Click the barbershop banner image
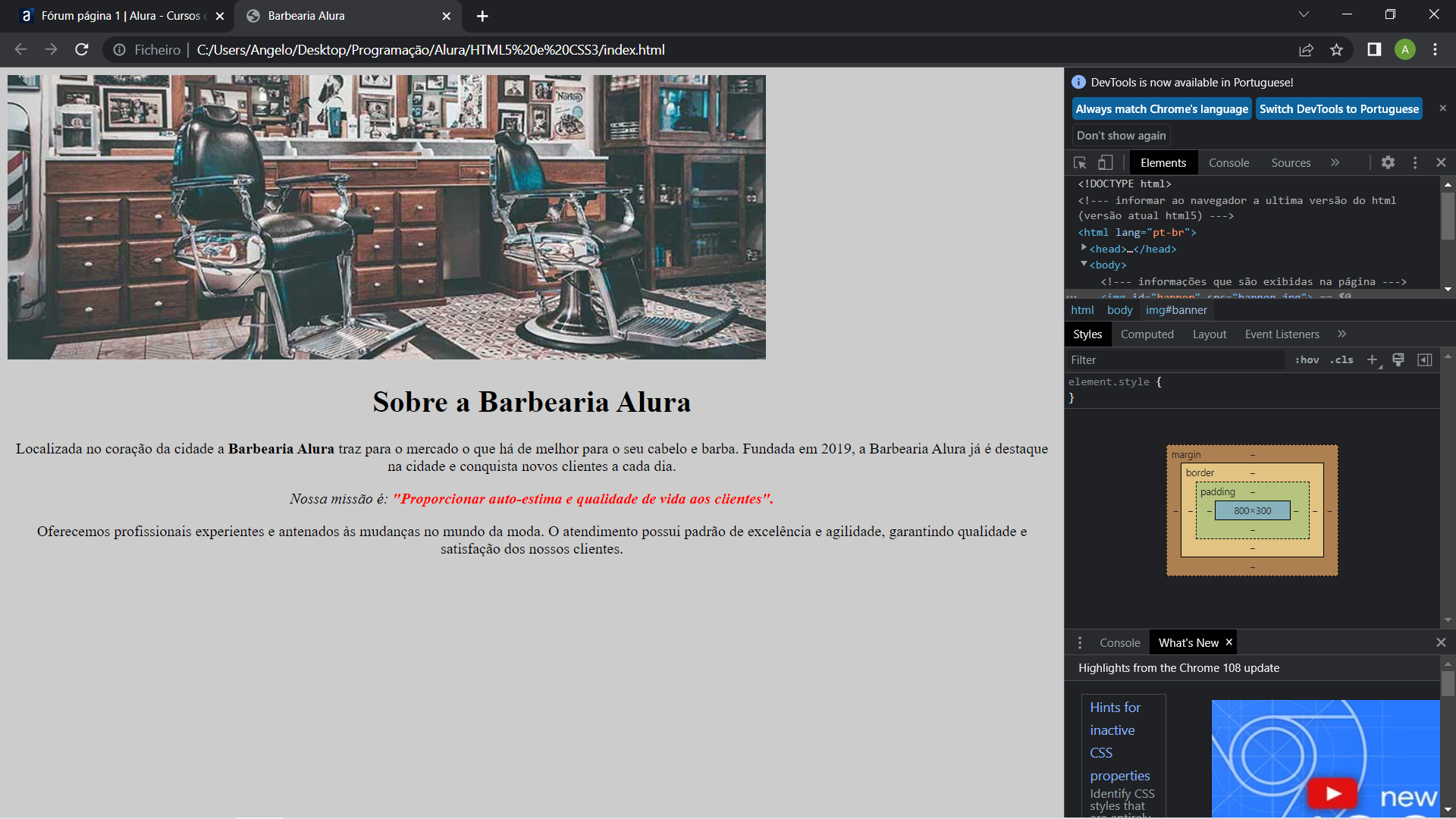Viewport: 1456px width, 819px height. point(387,217)
